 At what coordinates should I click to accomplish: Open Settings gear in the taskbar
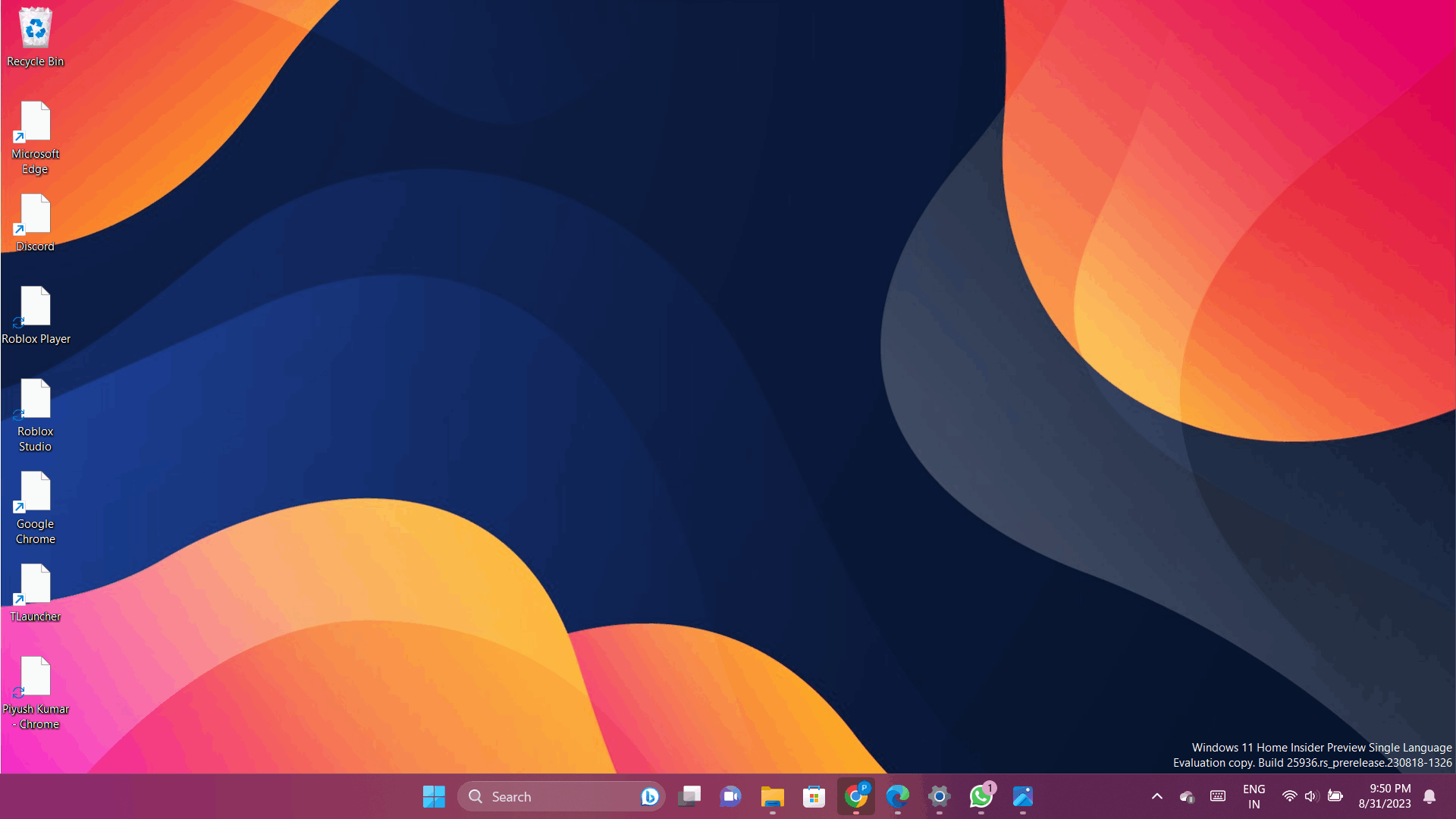point(939,796)
